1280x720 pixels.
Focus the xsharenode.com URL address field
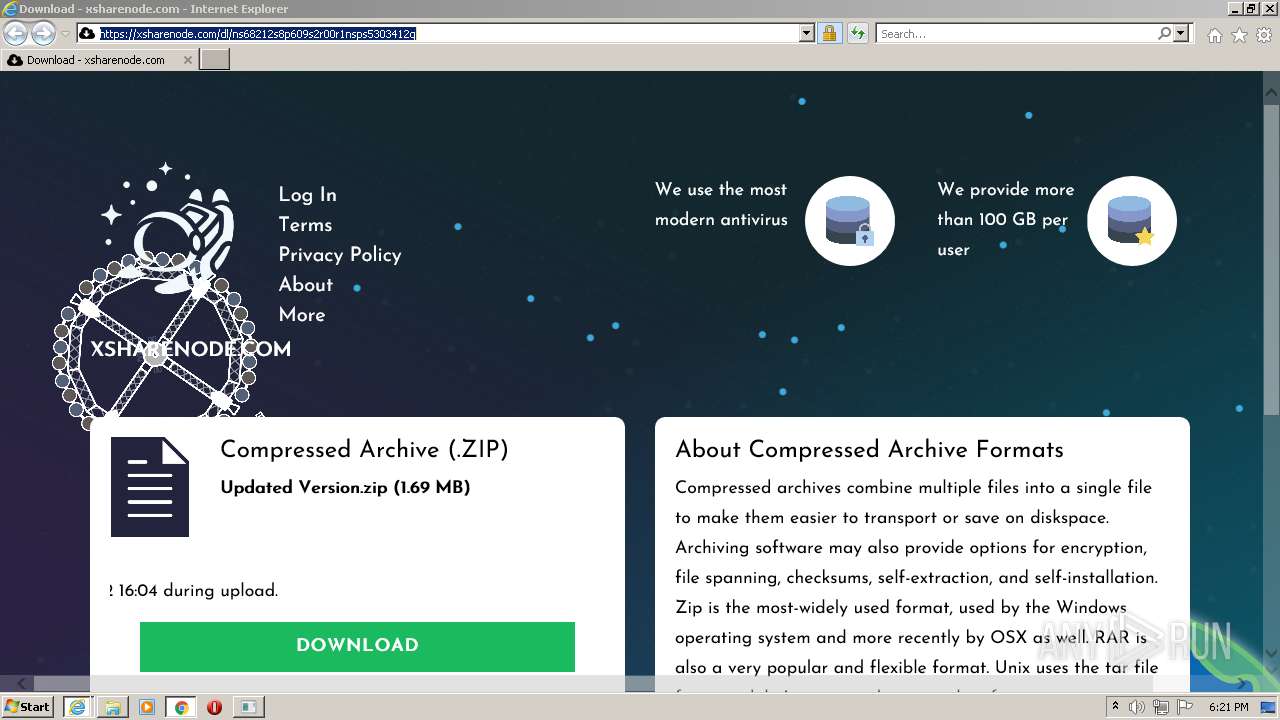(x=447, y=33)
